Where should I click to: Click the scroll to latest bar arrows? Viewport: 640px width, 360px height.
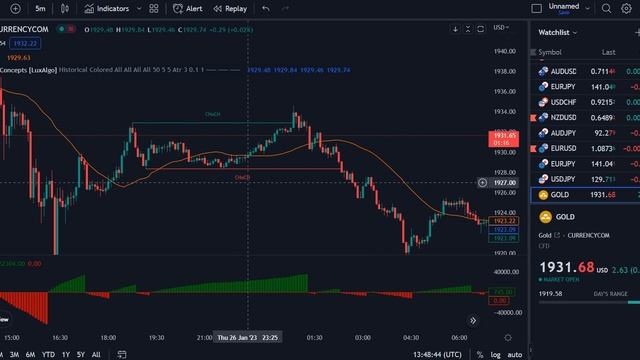(x=473, y=321)
